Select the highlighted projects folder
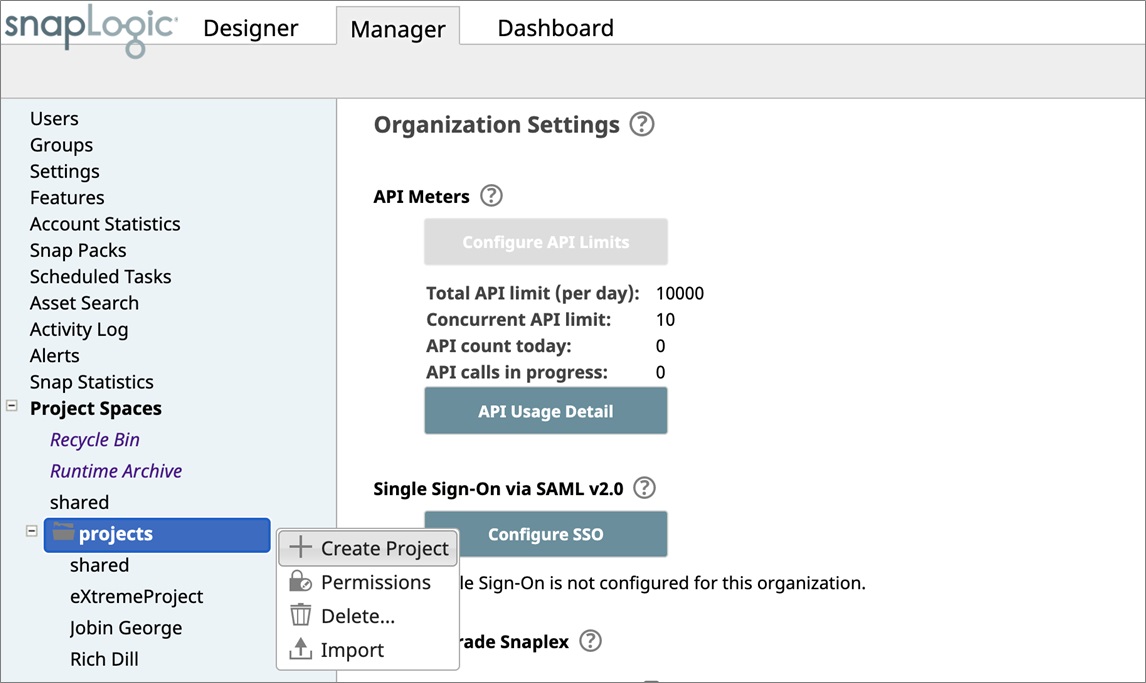The image size is (1146, 683). coord(157,535)
